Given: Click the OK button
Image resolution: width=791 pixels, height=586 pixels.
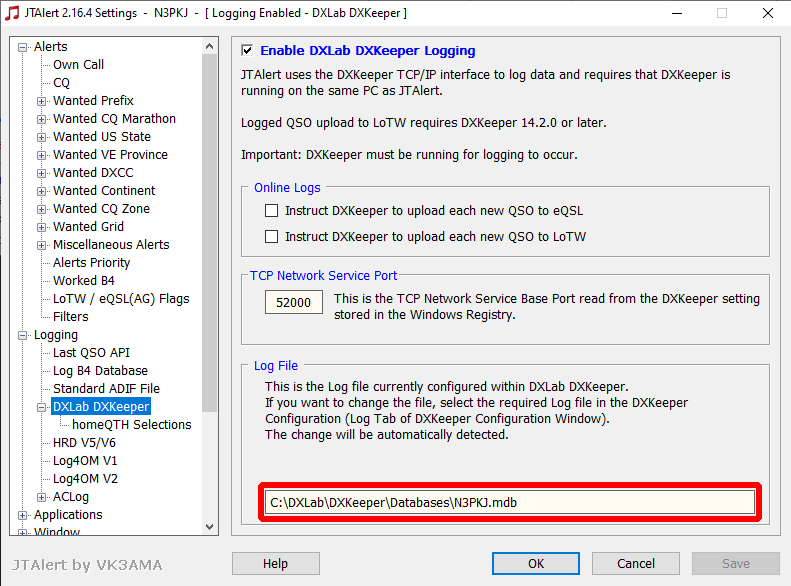Looking at the screenshot, I should [x=536, y=563].
